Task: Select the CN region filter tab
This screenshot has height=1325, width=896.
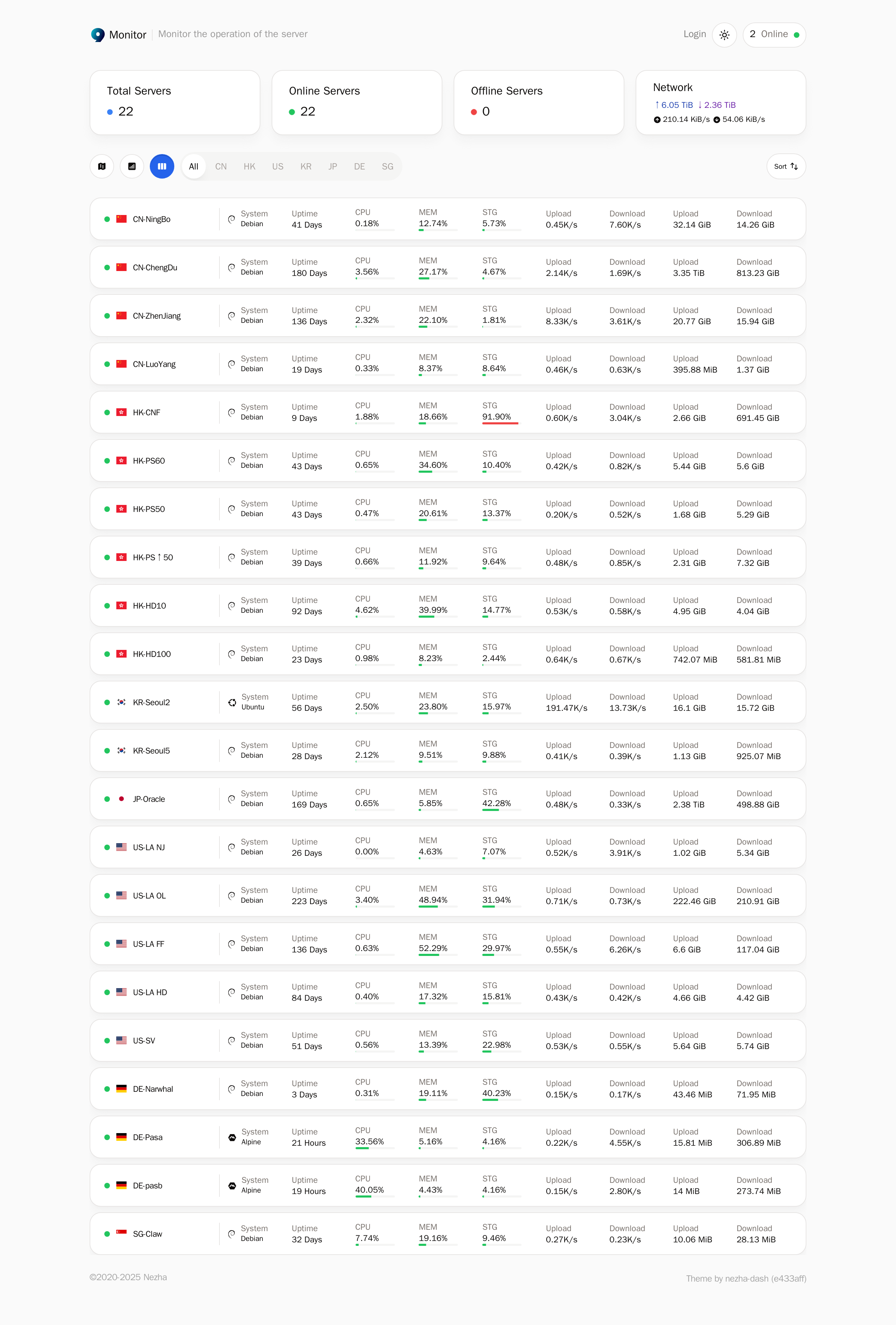Action: [x=220, y=166]
